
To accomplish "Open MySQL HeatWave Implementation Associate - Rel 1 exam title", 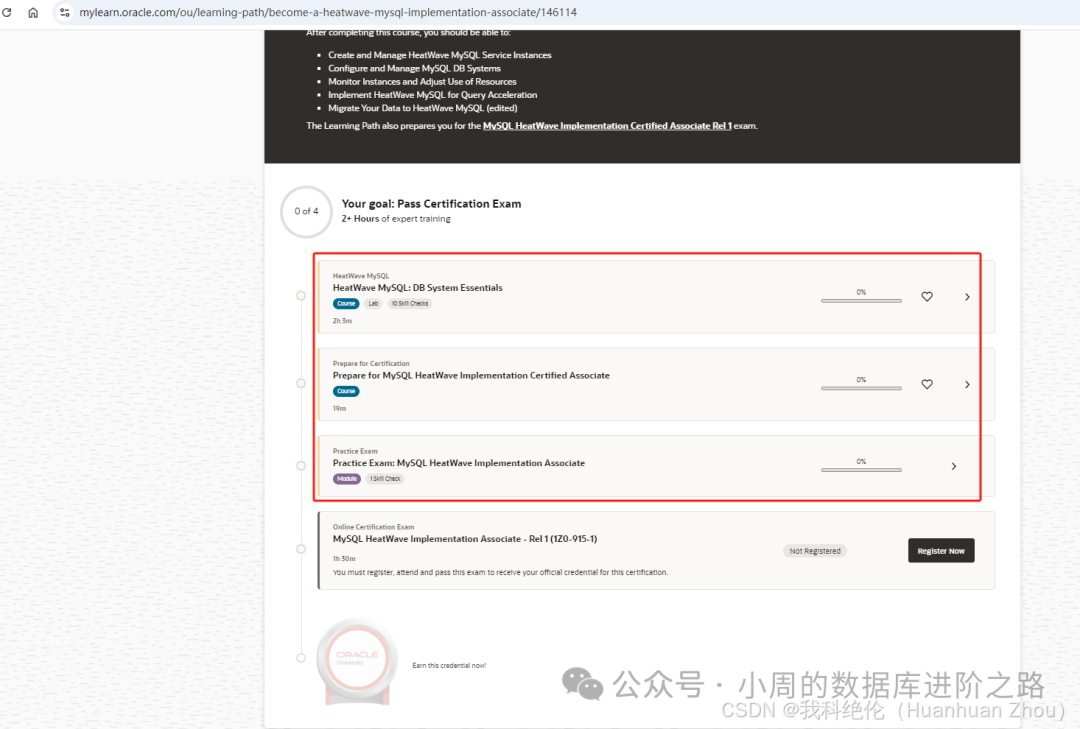I will click(465, 539).
